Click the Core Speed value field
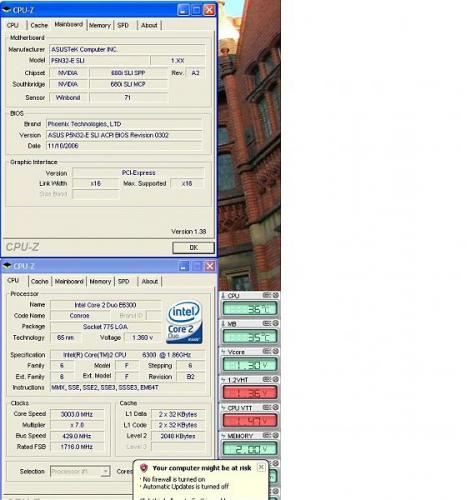The height and width of the screenshot is (500, 471). pos(77,414)
